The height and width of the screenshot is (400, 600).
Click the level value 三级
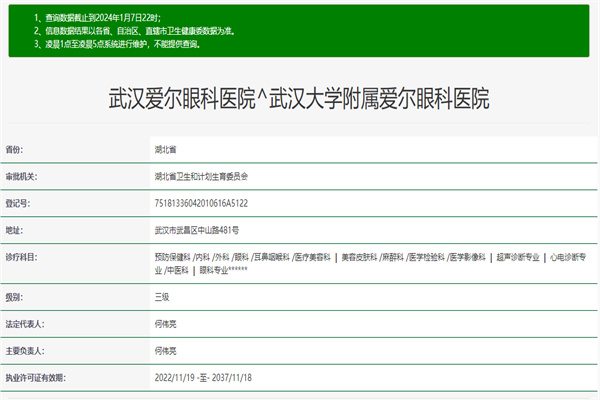(162, 297)
